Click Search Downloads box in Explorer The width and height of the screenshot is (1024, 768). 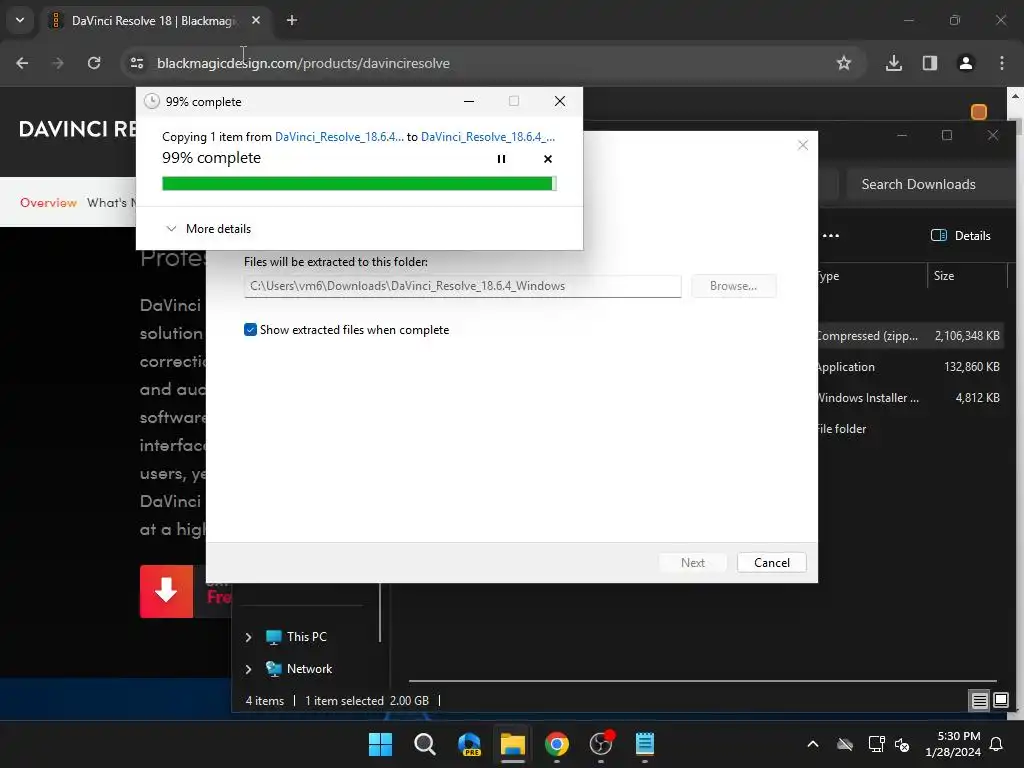[x=930, y=184]
